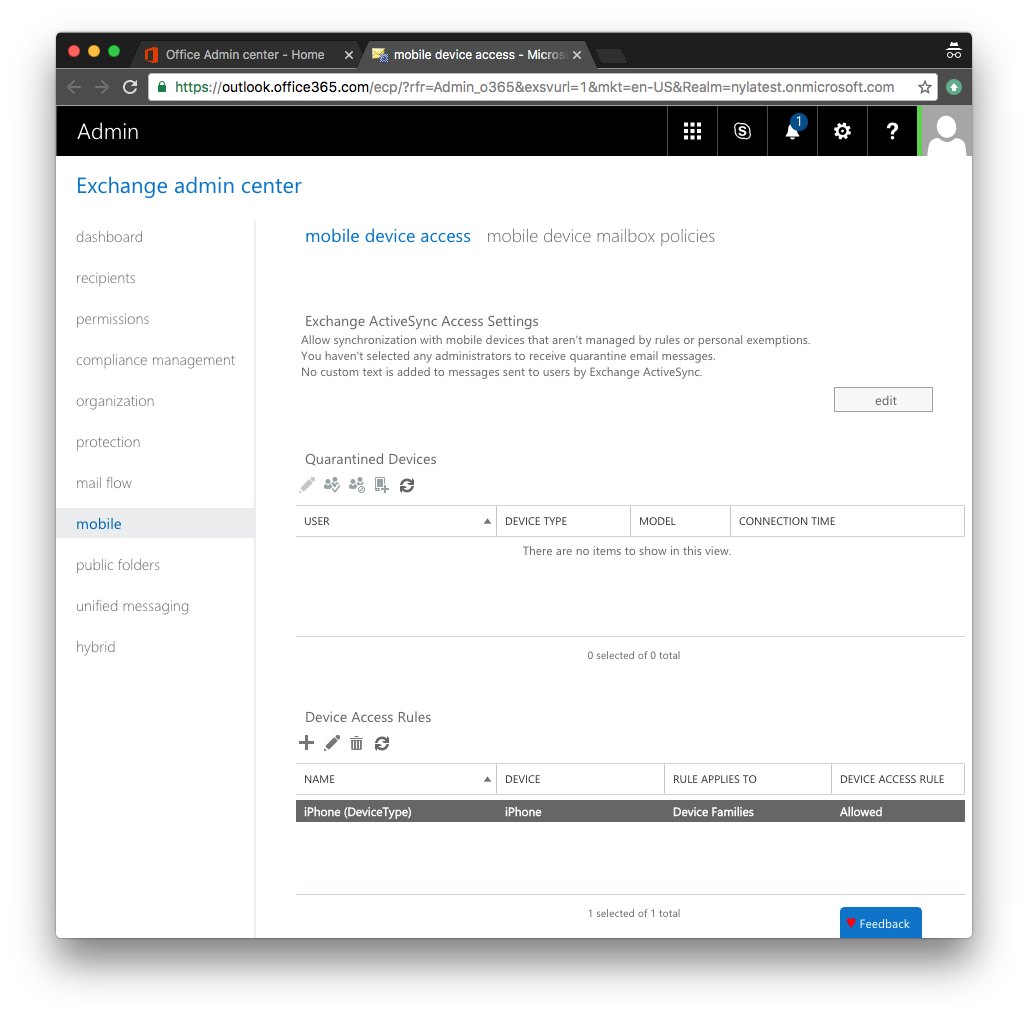The width and height of the screenshot is (1028, 1018).
Task: Edit Exchange ActiveSync Access Settings
Action: point(883,399)
